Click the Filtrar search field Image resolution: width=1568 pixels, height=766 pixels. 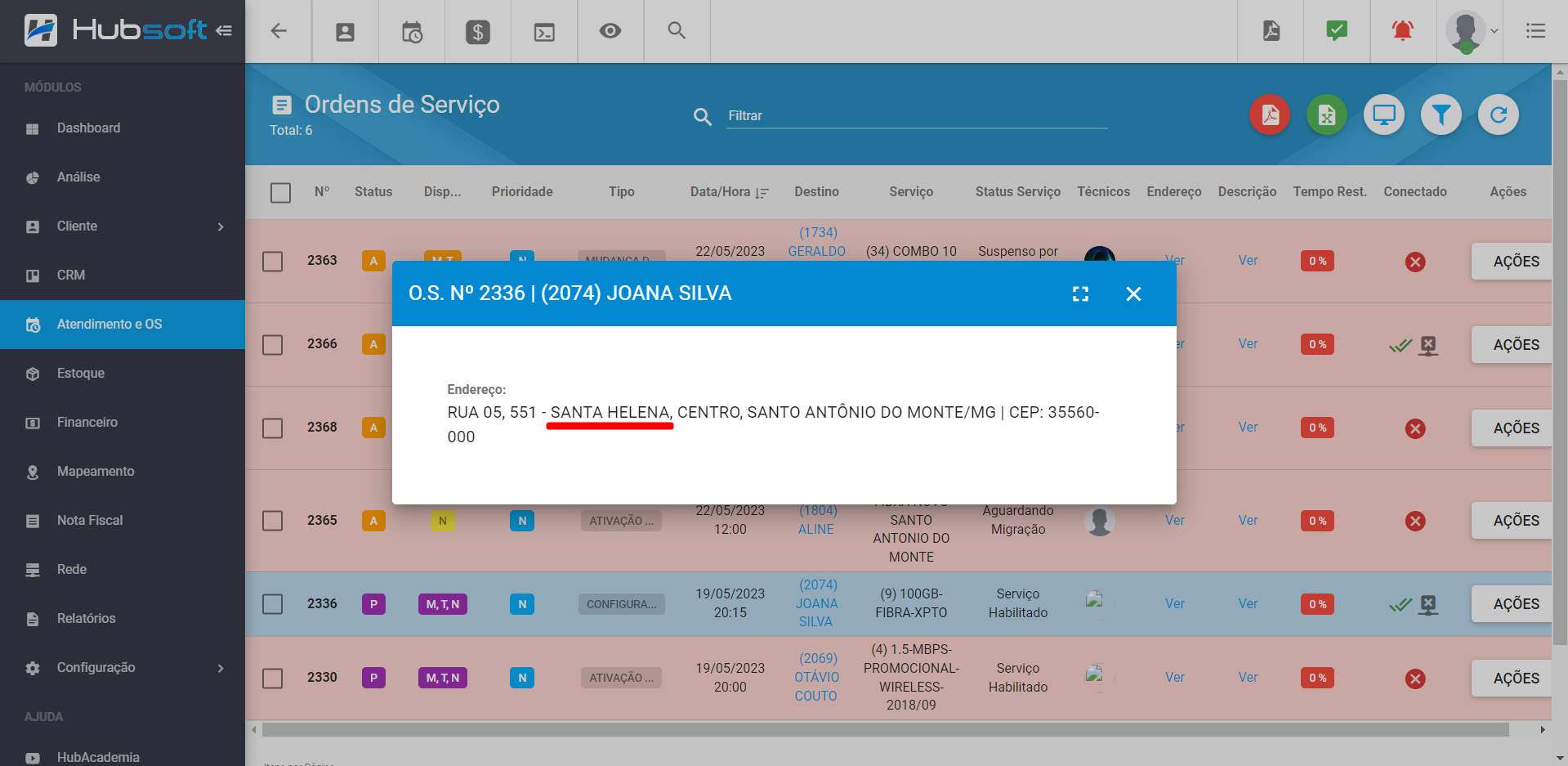click(x=917, y=116)
